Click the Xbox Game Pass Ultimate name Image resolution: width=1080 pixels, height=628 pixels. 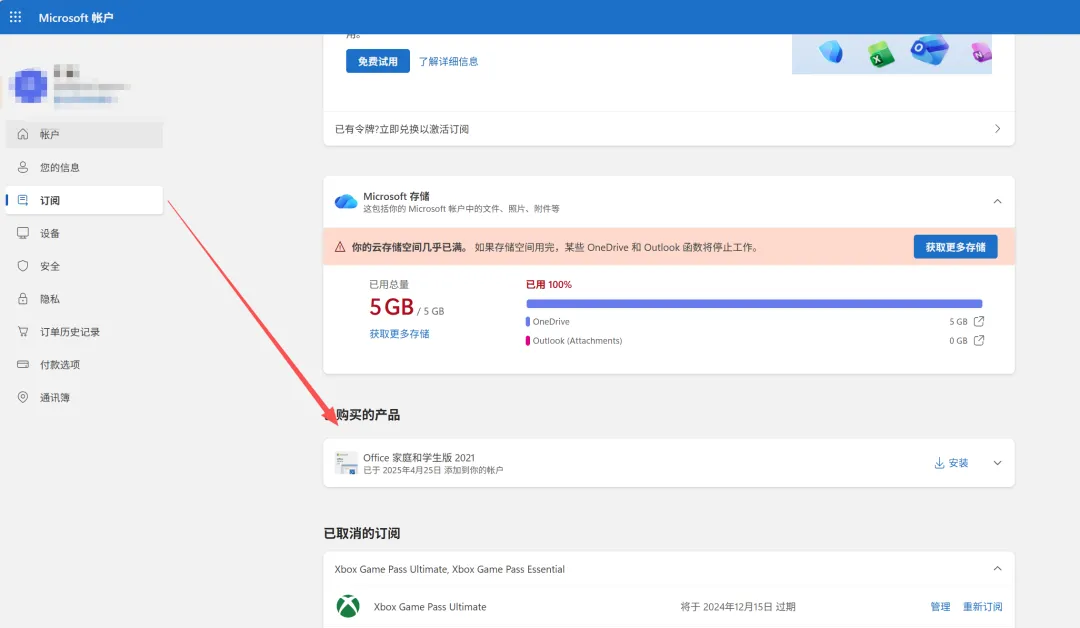tap(430, 607)
